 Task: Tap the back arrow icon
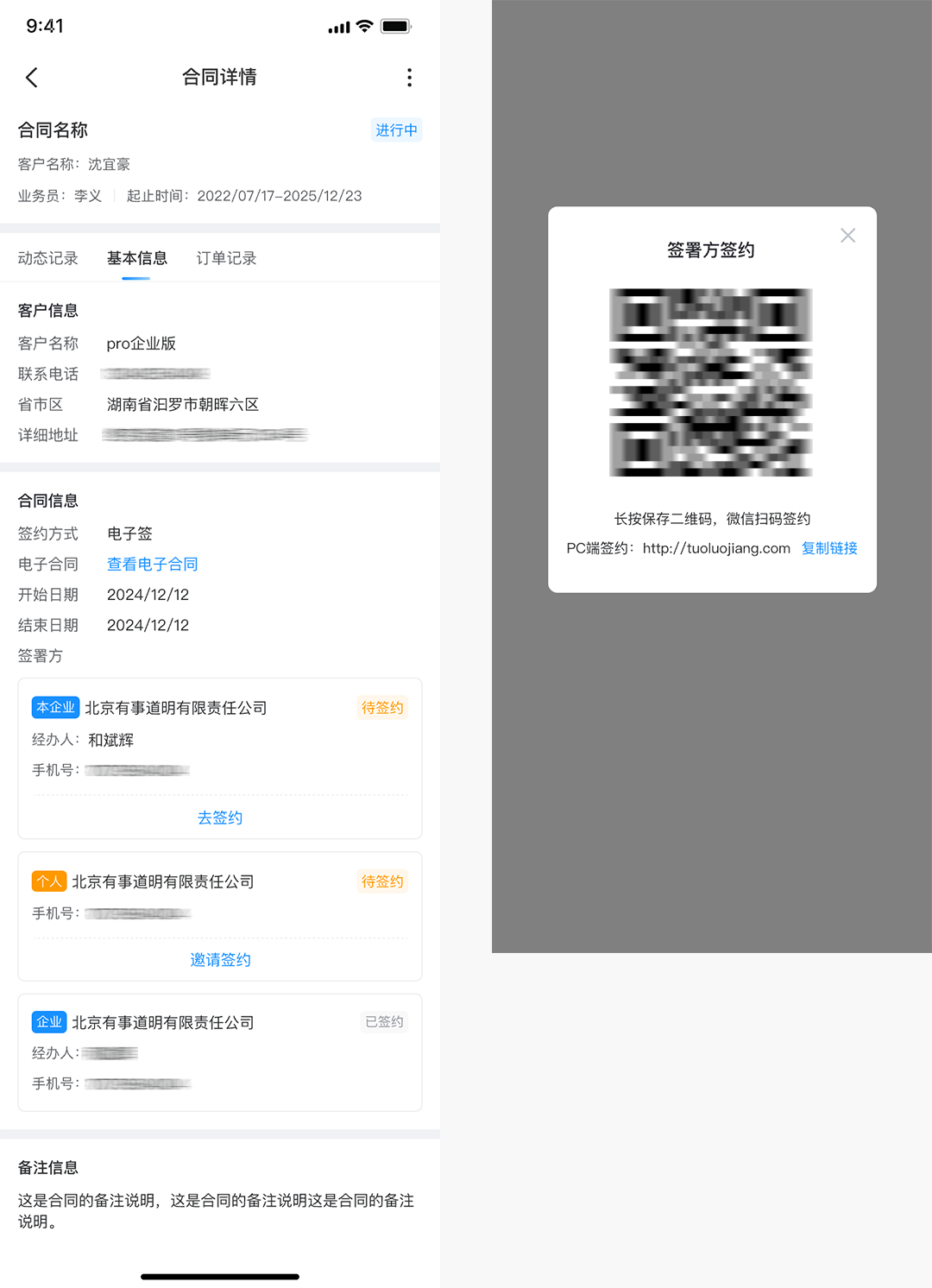(x=32, y=78)
